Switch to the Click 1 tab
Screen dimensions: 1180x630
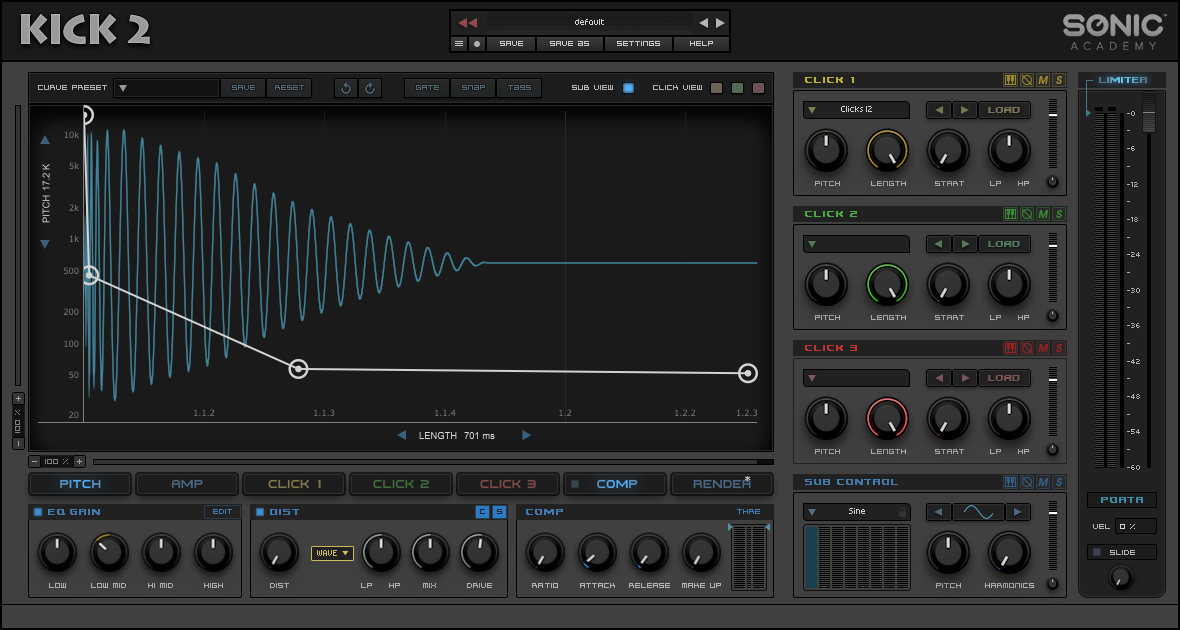point(294,484)
